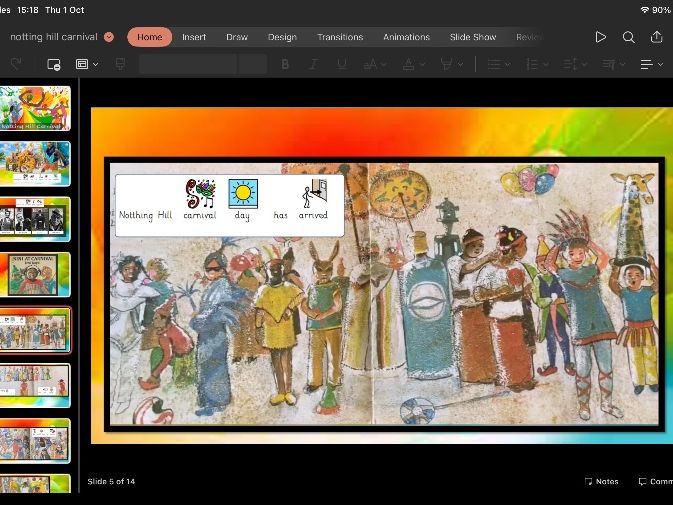Open the partially visible Review tab
Viewport: 673px width, 505px height.
coord(529,37)
